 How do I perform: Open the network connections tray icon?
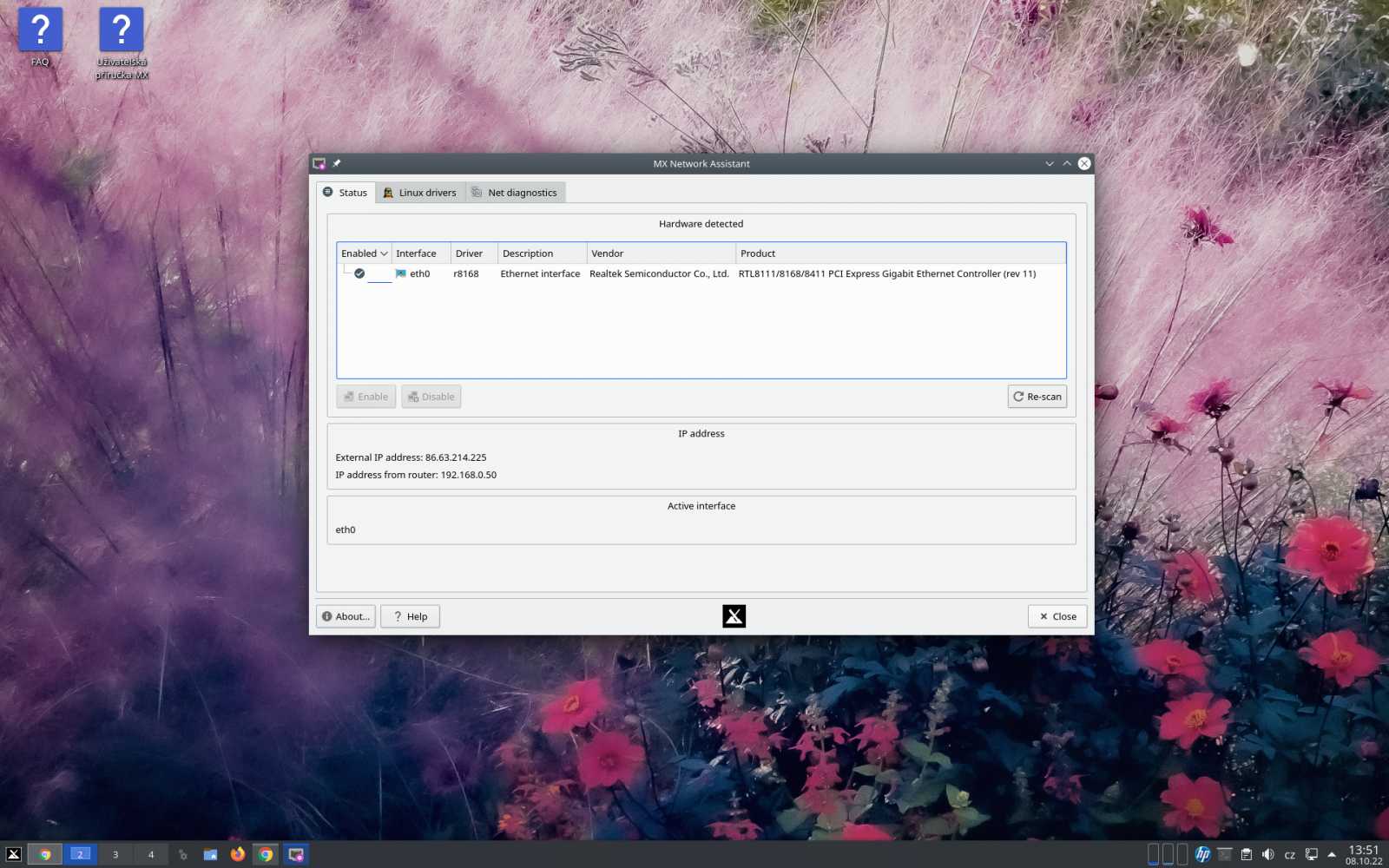click(x=1312, y=854)
